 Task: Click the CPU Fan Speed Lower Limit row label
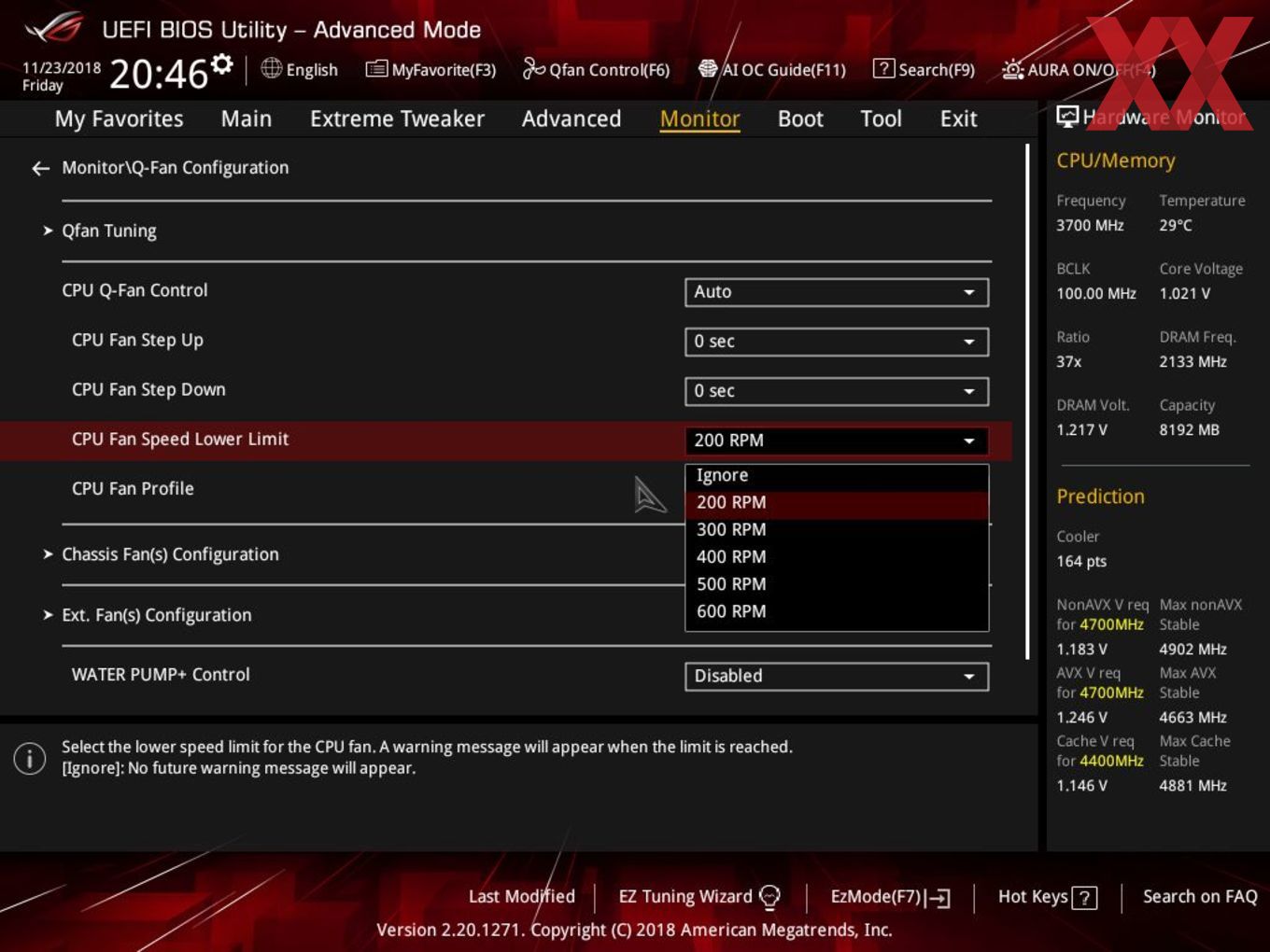[x=180, y=440]
